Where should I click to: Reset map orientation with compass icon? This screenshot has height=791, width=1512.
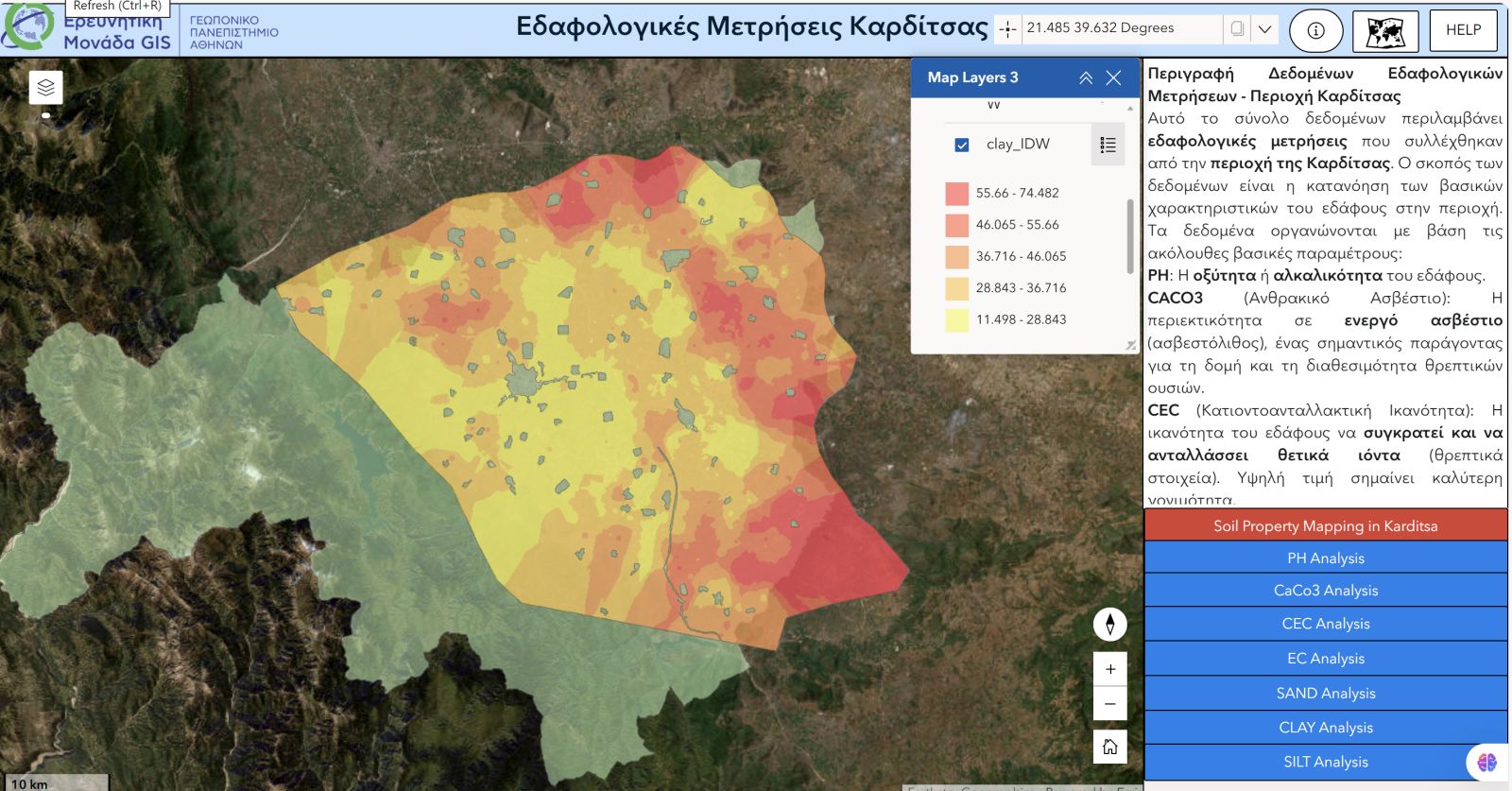click(x=1109, y=624)
